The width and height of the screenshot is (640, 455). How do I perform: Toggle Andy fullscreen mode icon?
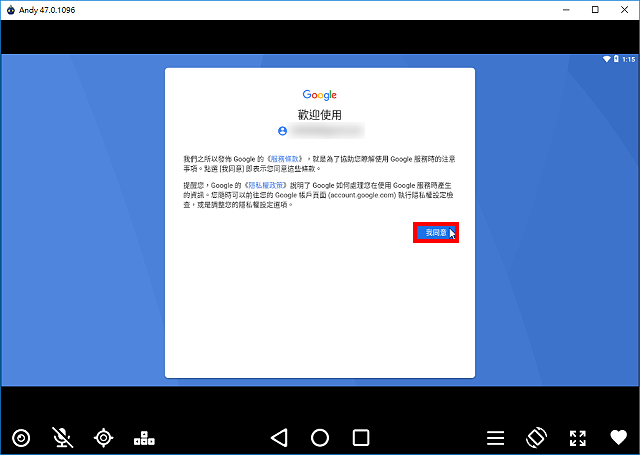pos(578,438)
